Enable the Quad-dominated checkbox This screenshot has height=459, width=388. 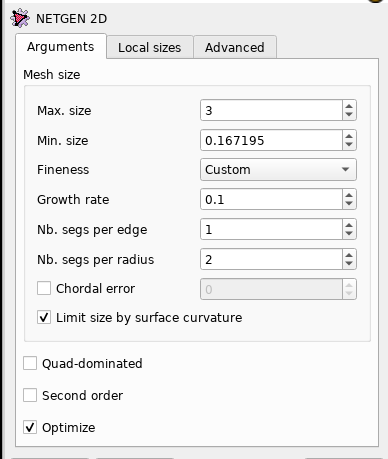coord(30,363)
